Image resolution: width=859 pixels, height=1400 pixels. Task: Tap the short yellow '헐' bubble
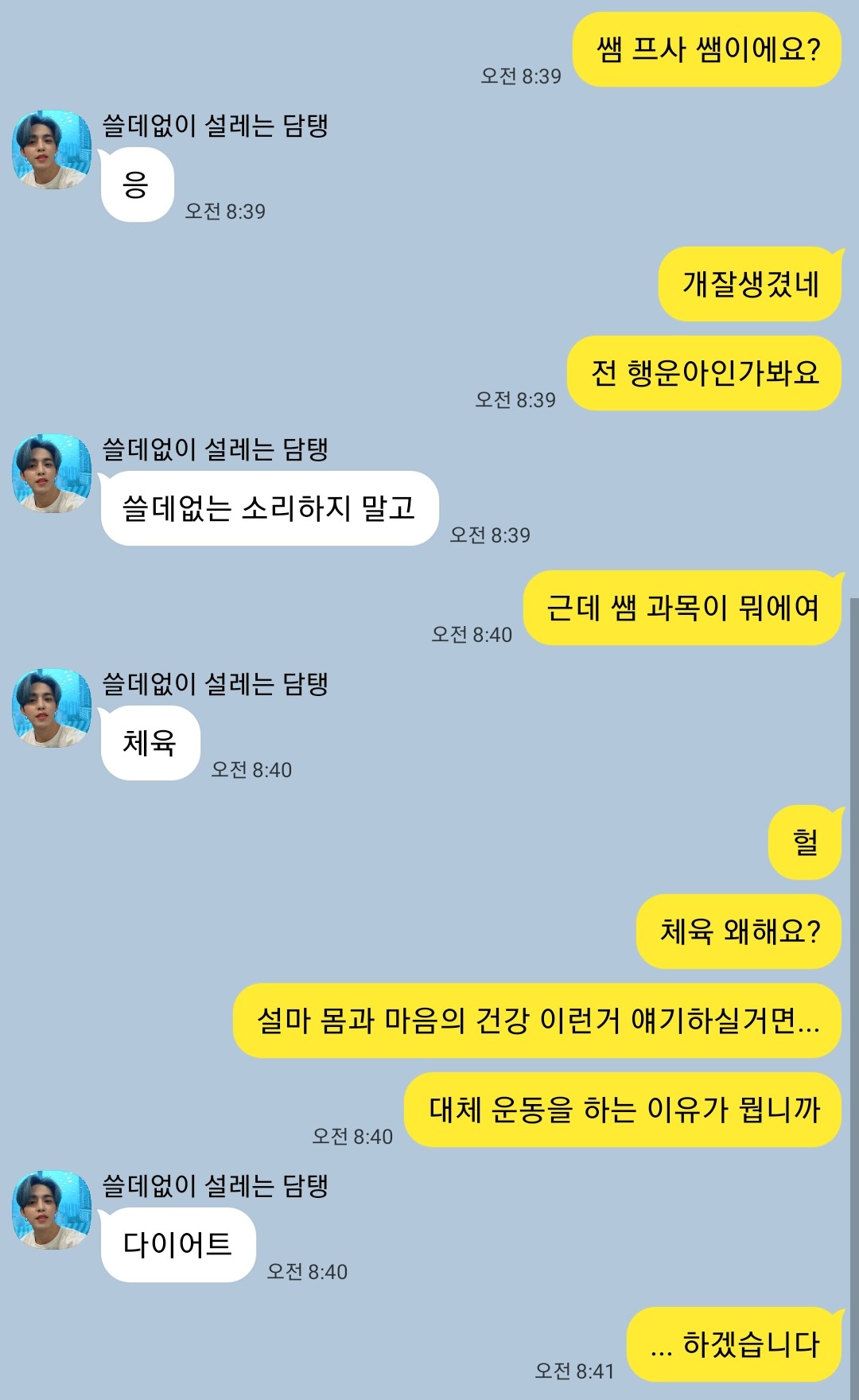[805, 842]
